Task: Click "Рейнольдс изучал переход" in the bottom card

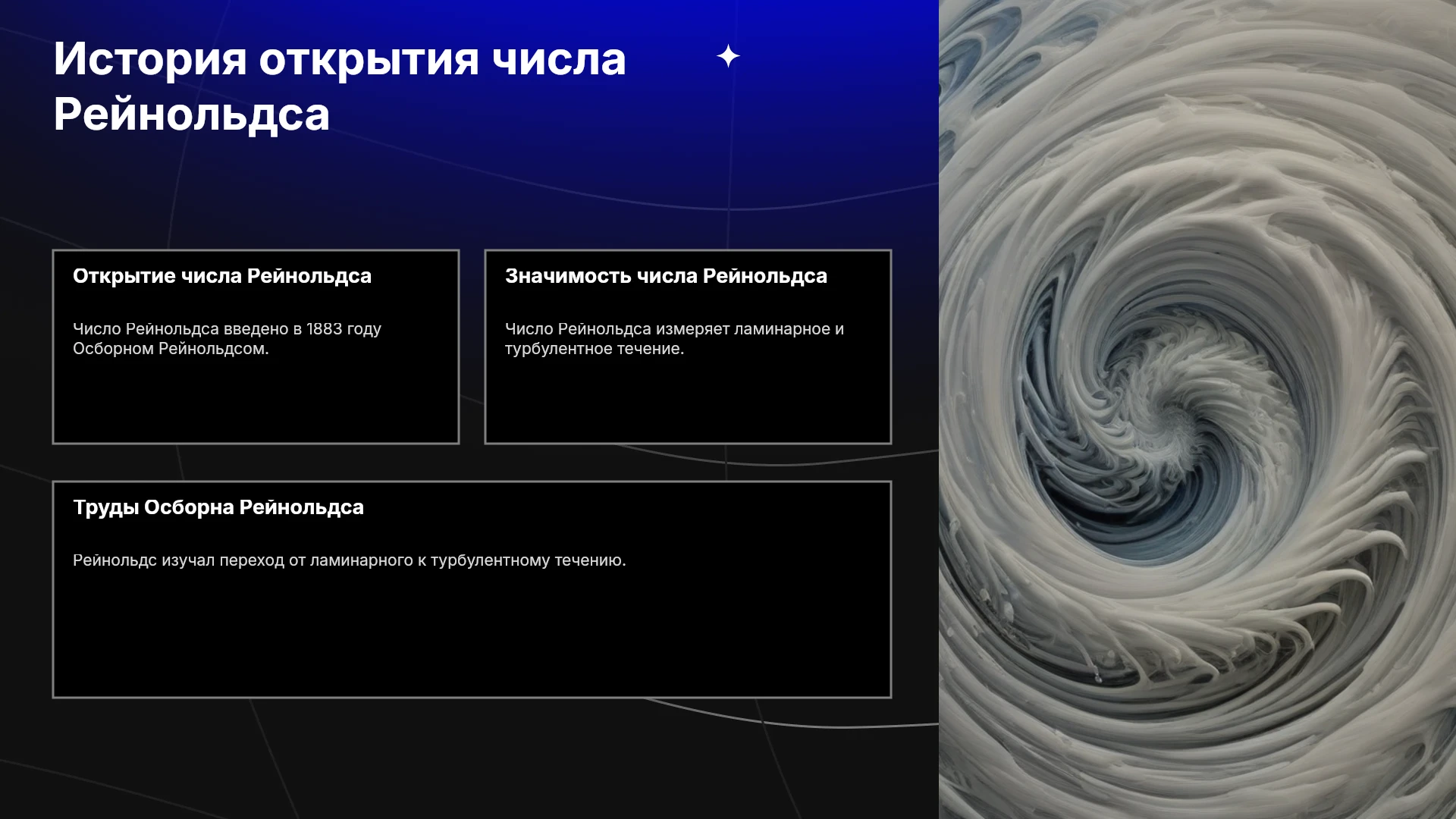Action: pos(178,560)
